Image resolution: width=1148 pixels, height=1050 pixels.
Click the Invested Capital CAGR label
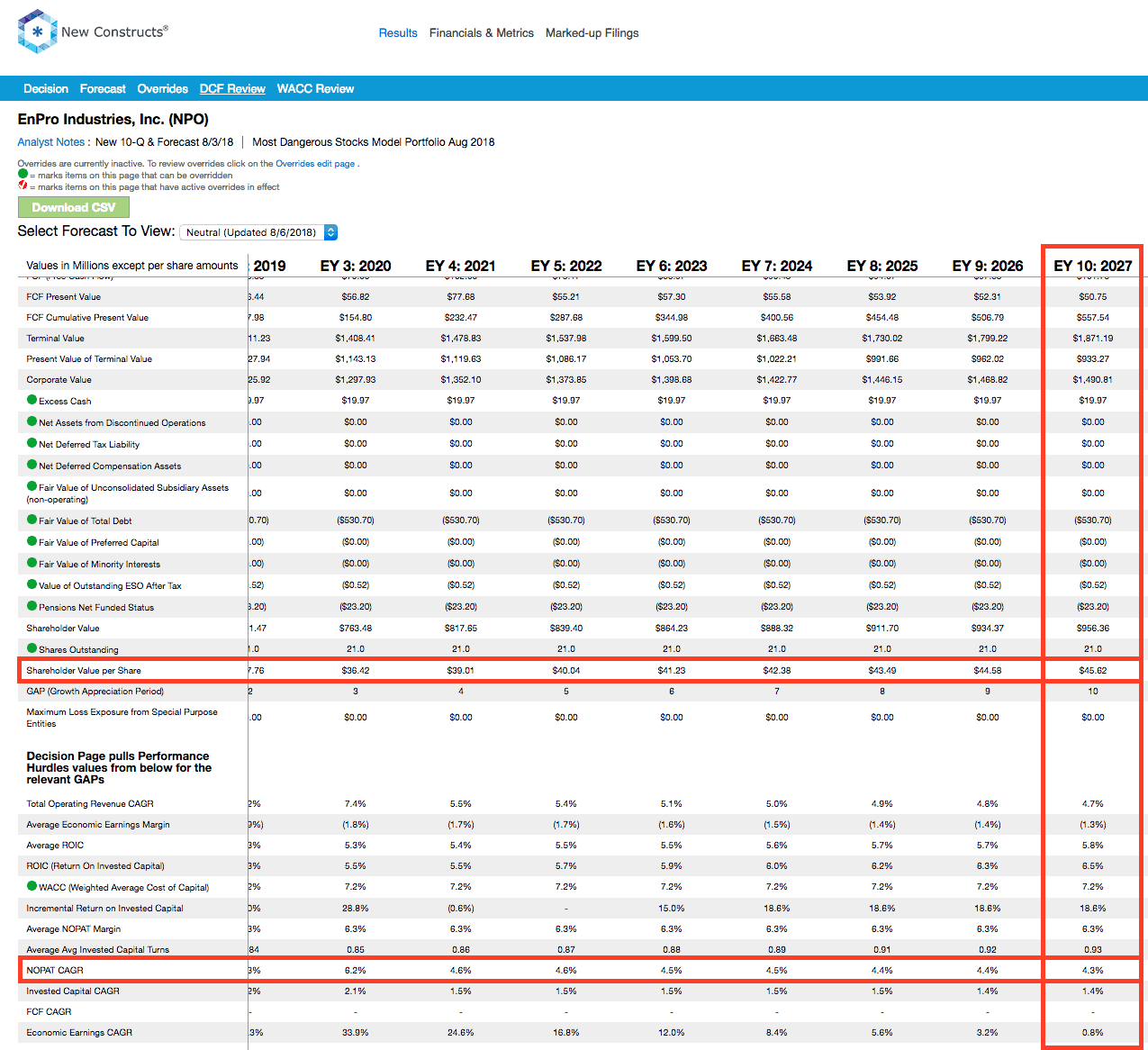pyautogui.click(x=73, y=991)
